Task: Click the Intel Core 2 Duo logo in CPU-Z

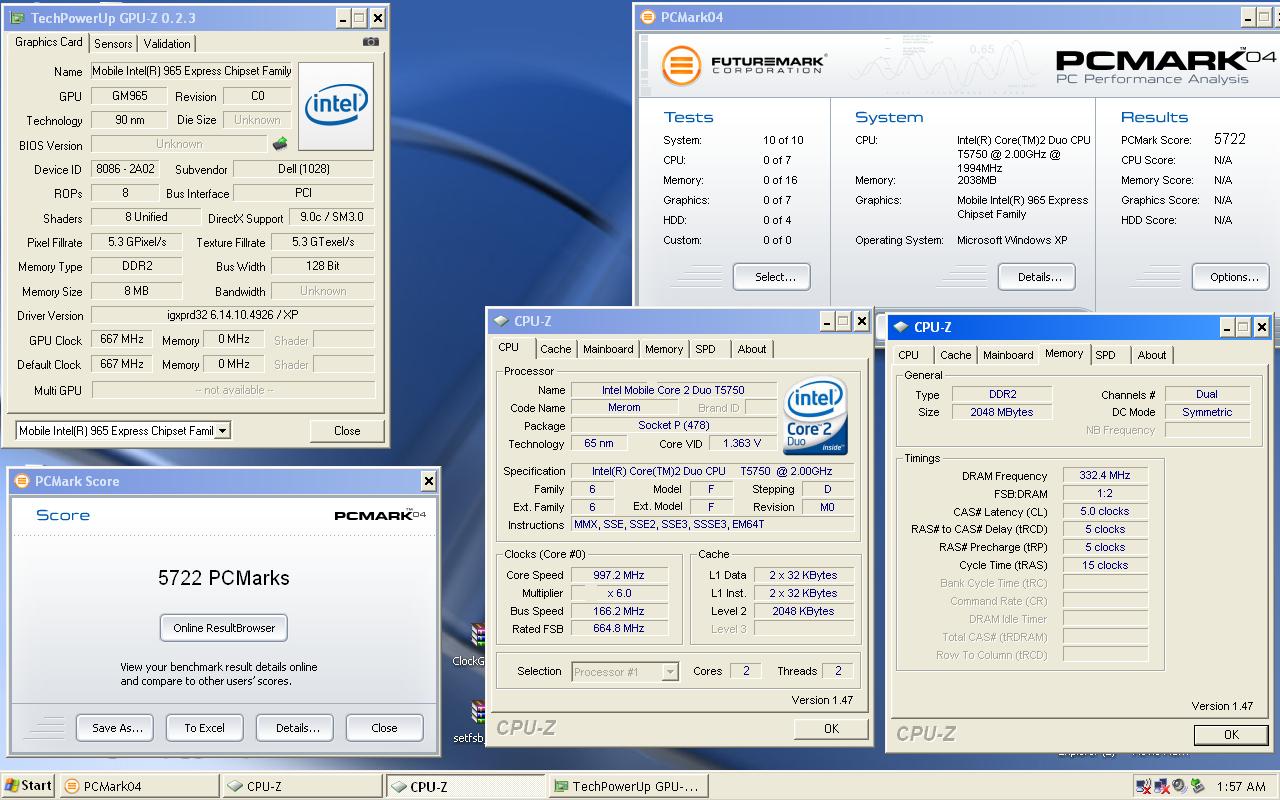Action: click(x=815, y=416)
